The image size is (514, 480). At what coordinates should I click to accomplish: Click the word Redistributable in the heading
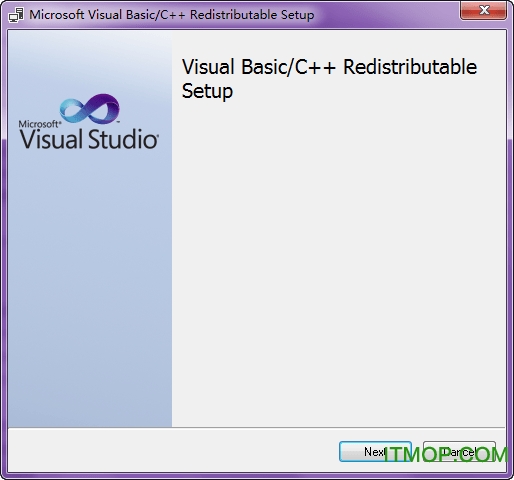coord(410,67)
